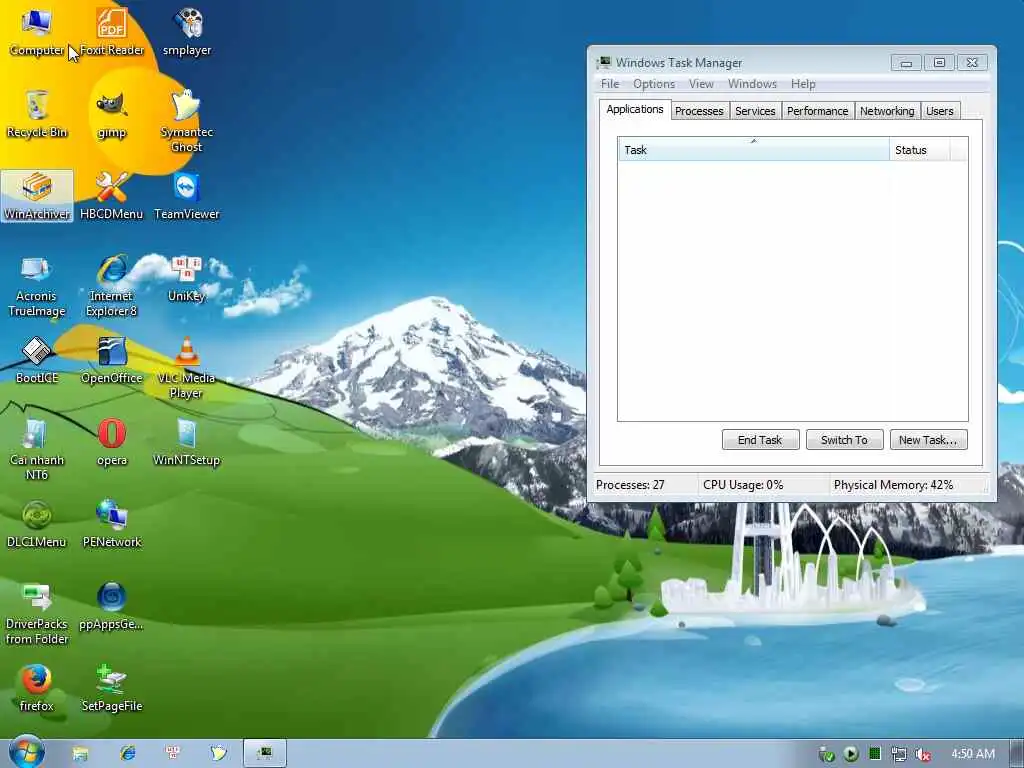This screenshot has width=1024, height=768.
Task: Open the Internet Explorer 8 desktop shortcut
Action: pos(112,286)
